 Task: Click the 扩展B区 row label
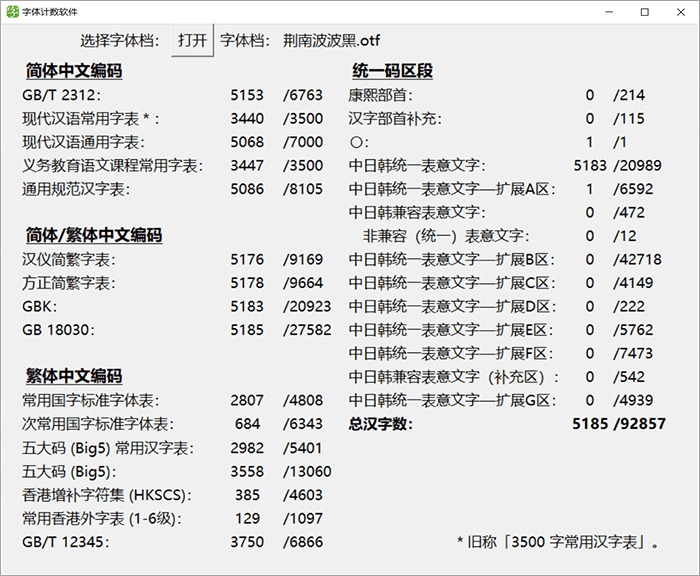click(452, 259)
